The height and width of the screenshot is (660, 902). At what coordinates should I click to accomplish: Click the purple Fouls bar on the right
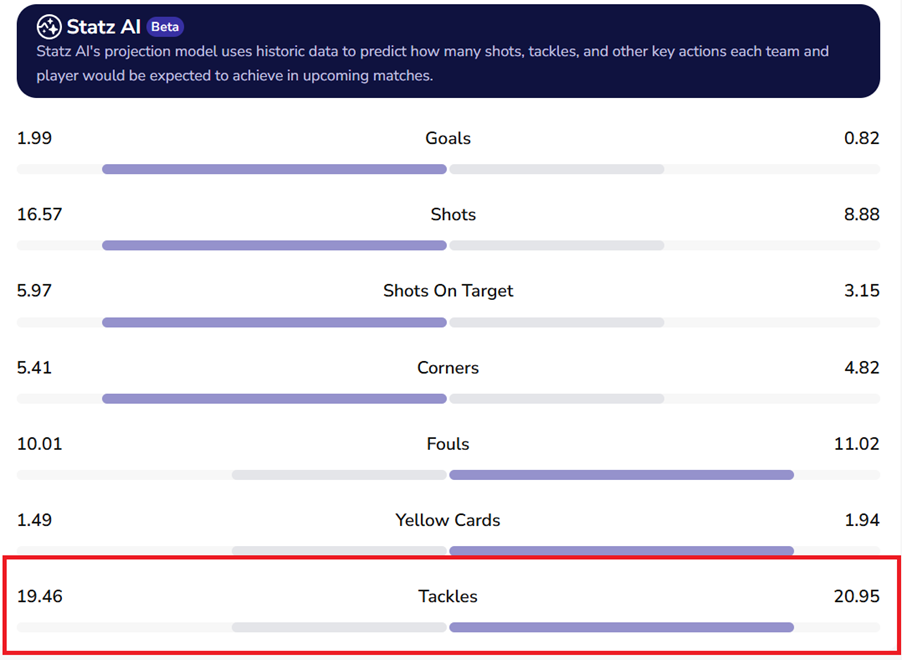621,475
